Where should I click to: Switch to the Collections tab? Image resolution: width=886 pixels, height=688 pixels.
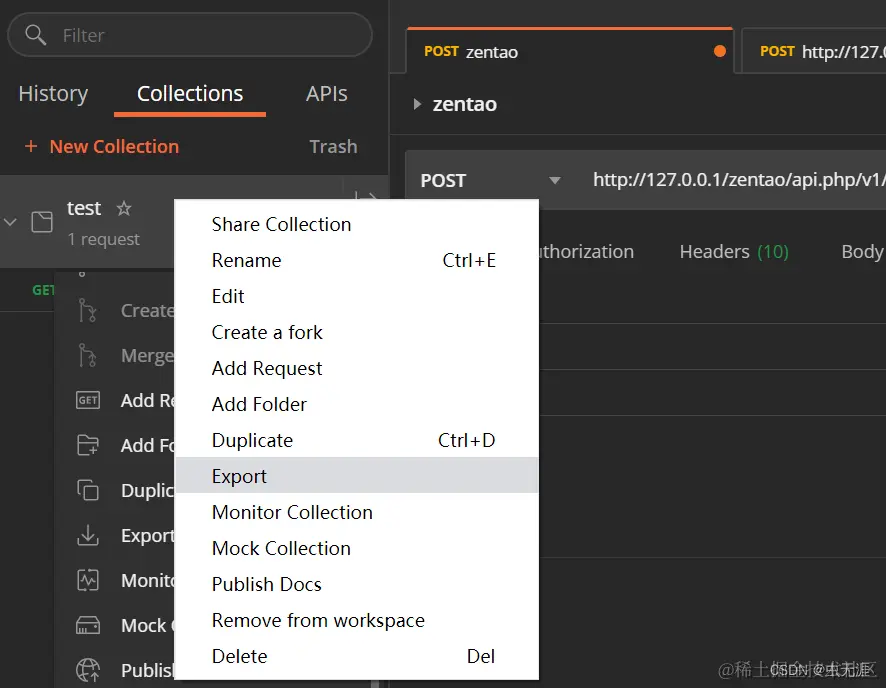coord(190,94)
